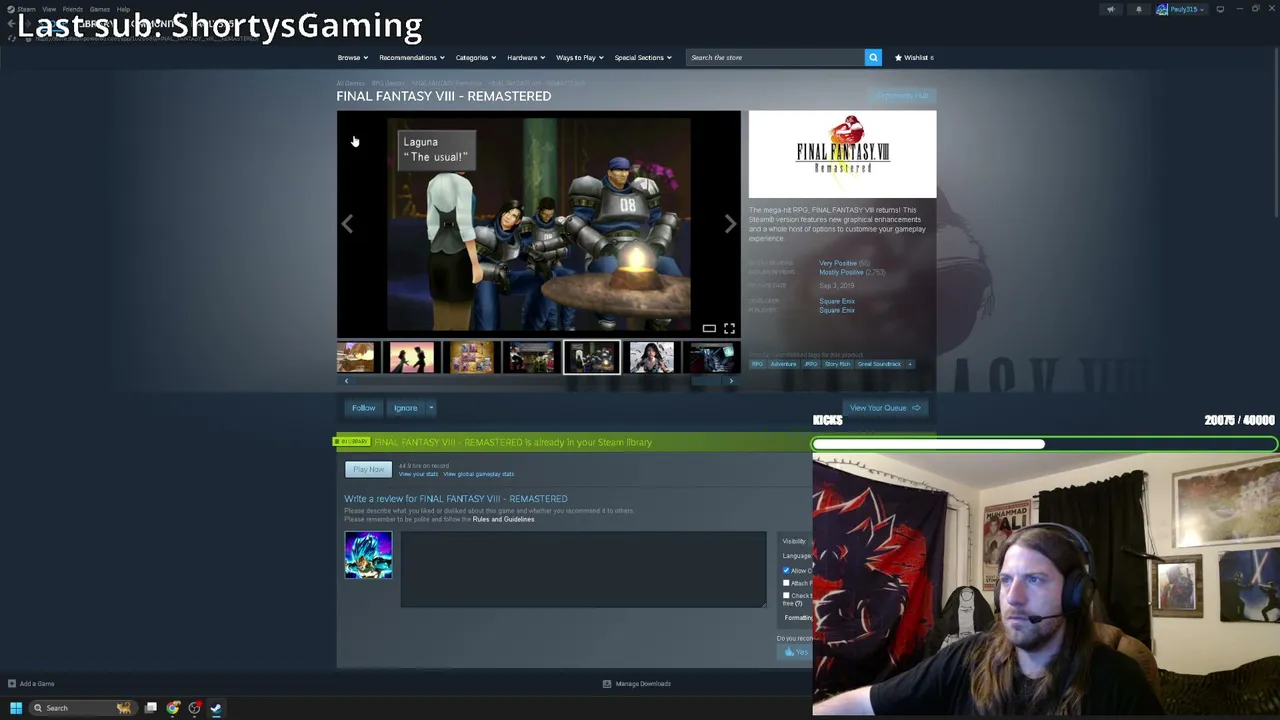Image resolution: width=1280 pixels, height=720 pixels.
Task: Click the Wishlist star icon
Action: click(899, 57)
